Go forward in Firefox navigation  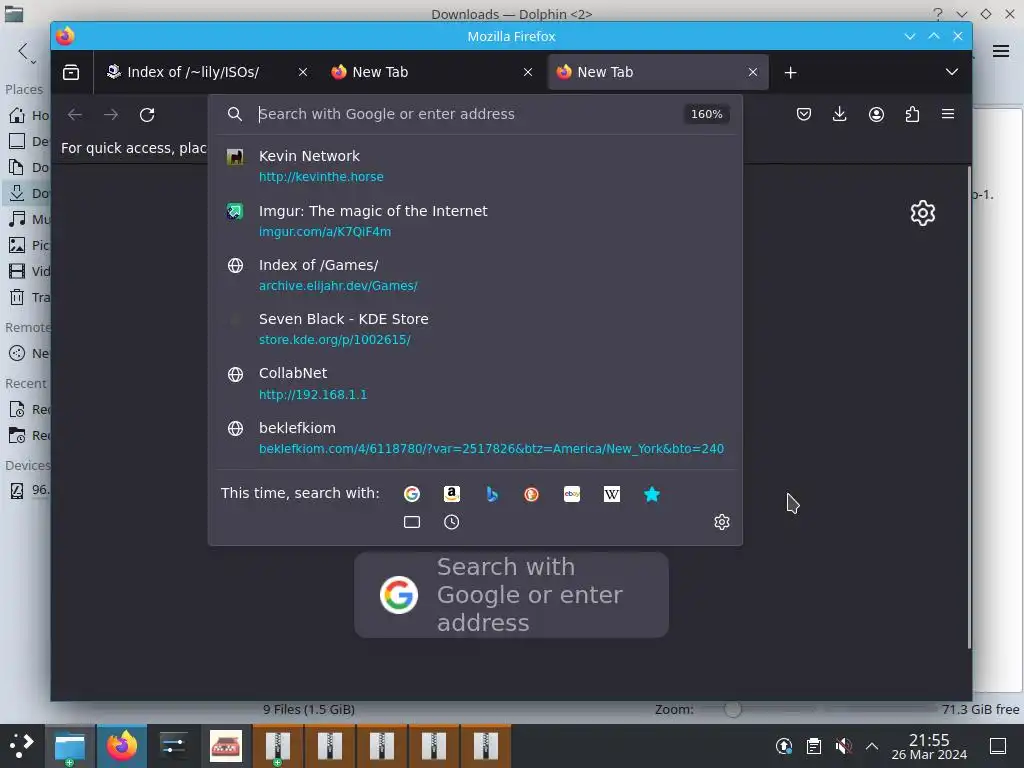[111, 115]
